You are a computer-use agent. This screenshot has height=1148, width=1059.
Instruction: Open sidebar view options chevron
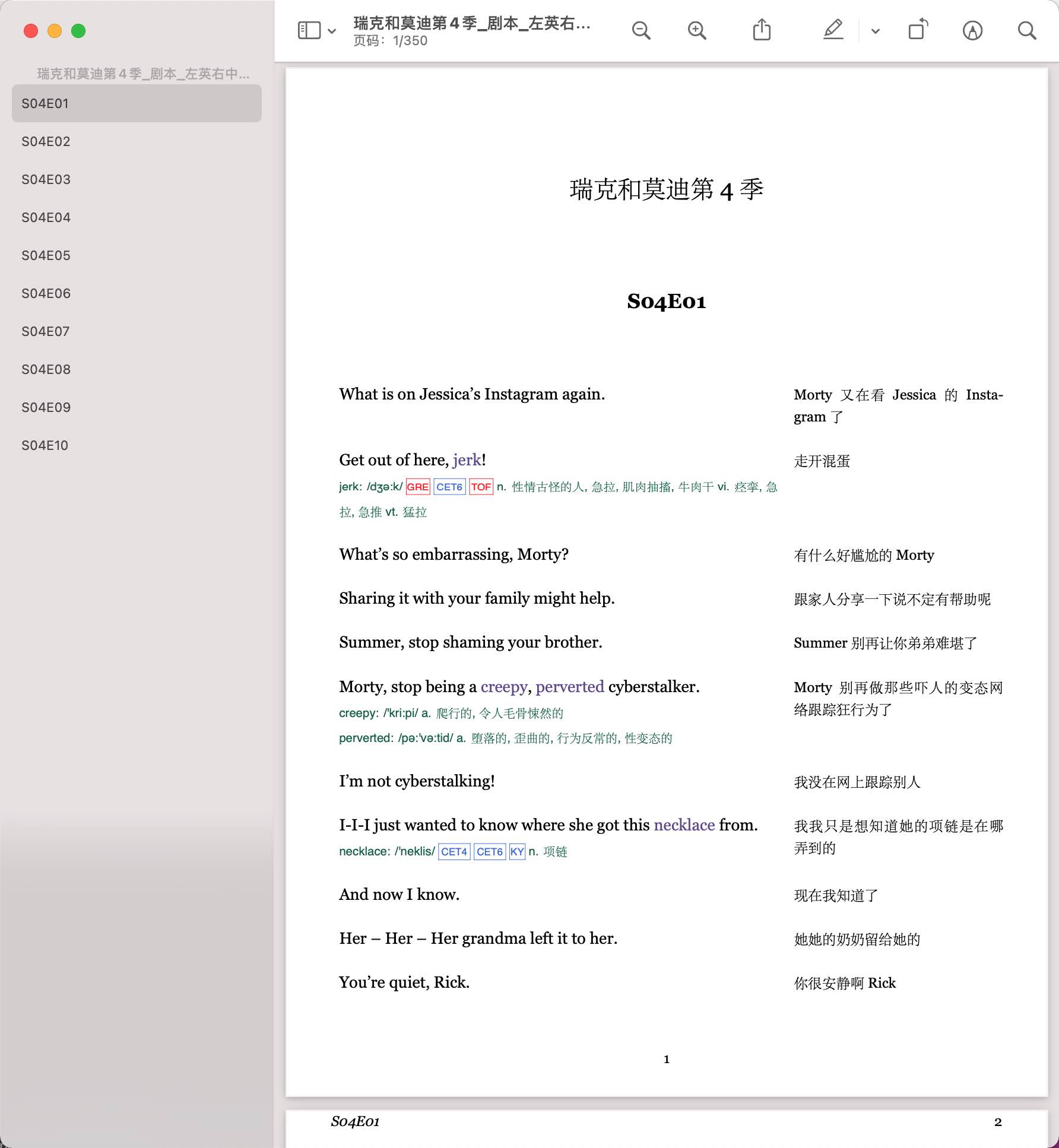point(332,31)
